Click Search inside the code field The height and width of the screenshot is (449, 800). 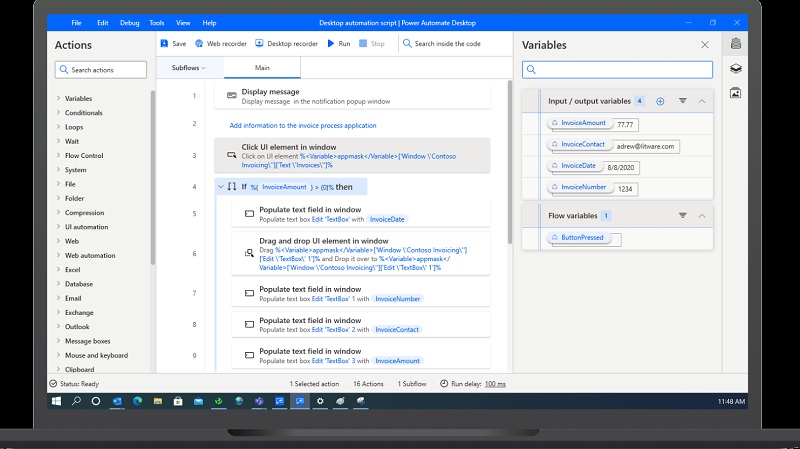[442, 44]
